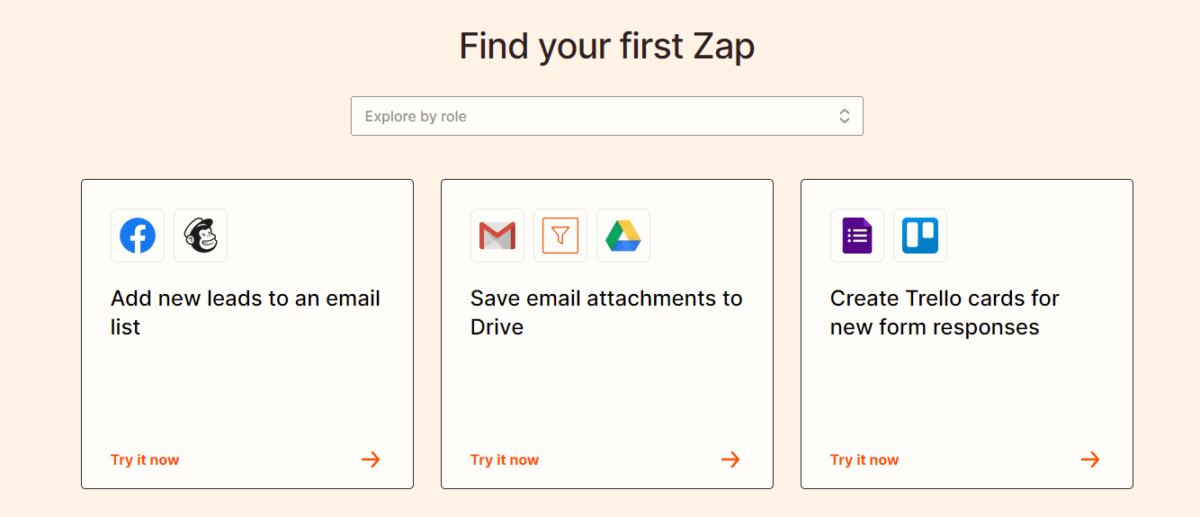
Task: Click the up-down chevron in role selector
Action: coord(844,116)
